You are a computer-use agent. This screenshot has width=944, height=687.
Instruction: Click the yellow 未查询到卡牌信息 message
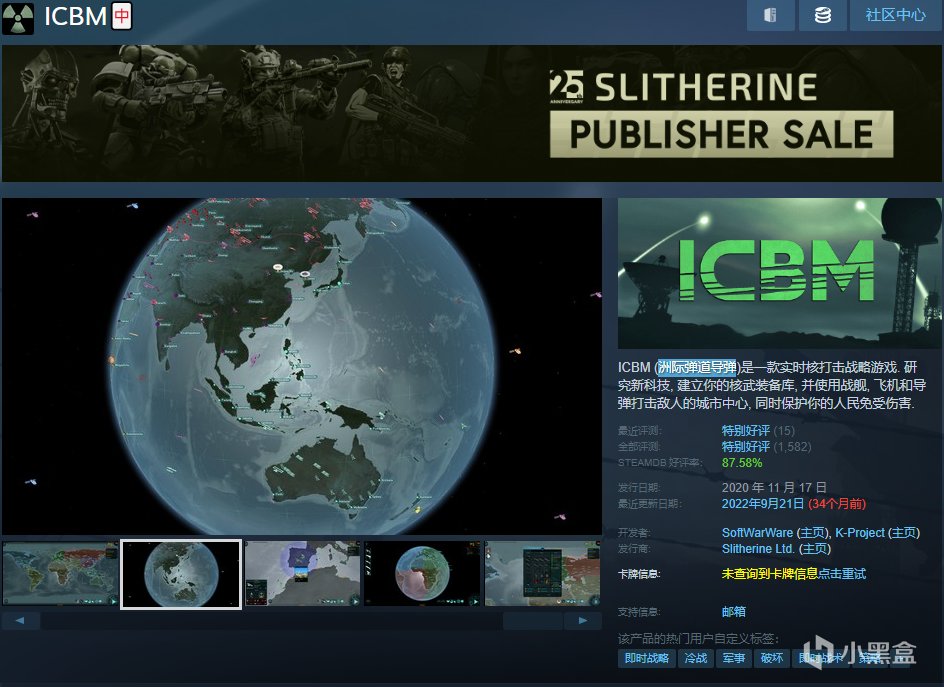tap(769, 574)
